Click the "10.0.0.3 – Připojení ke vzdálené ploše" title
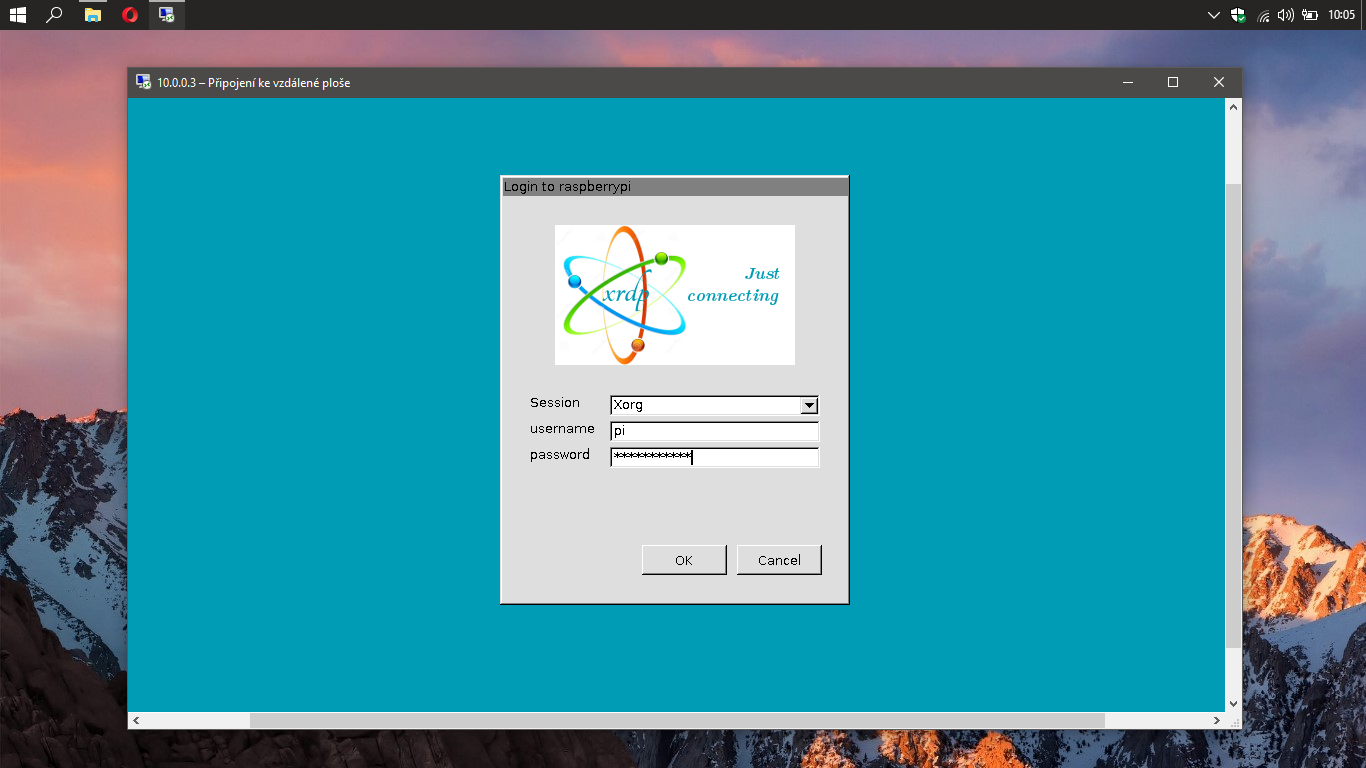1366x768 pixels. 254,83
